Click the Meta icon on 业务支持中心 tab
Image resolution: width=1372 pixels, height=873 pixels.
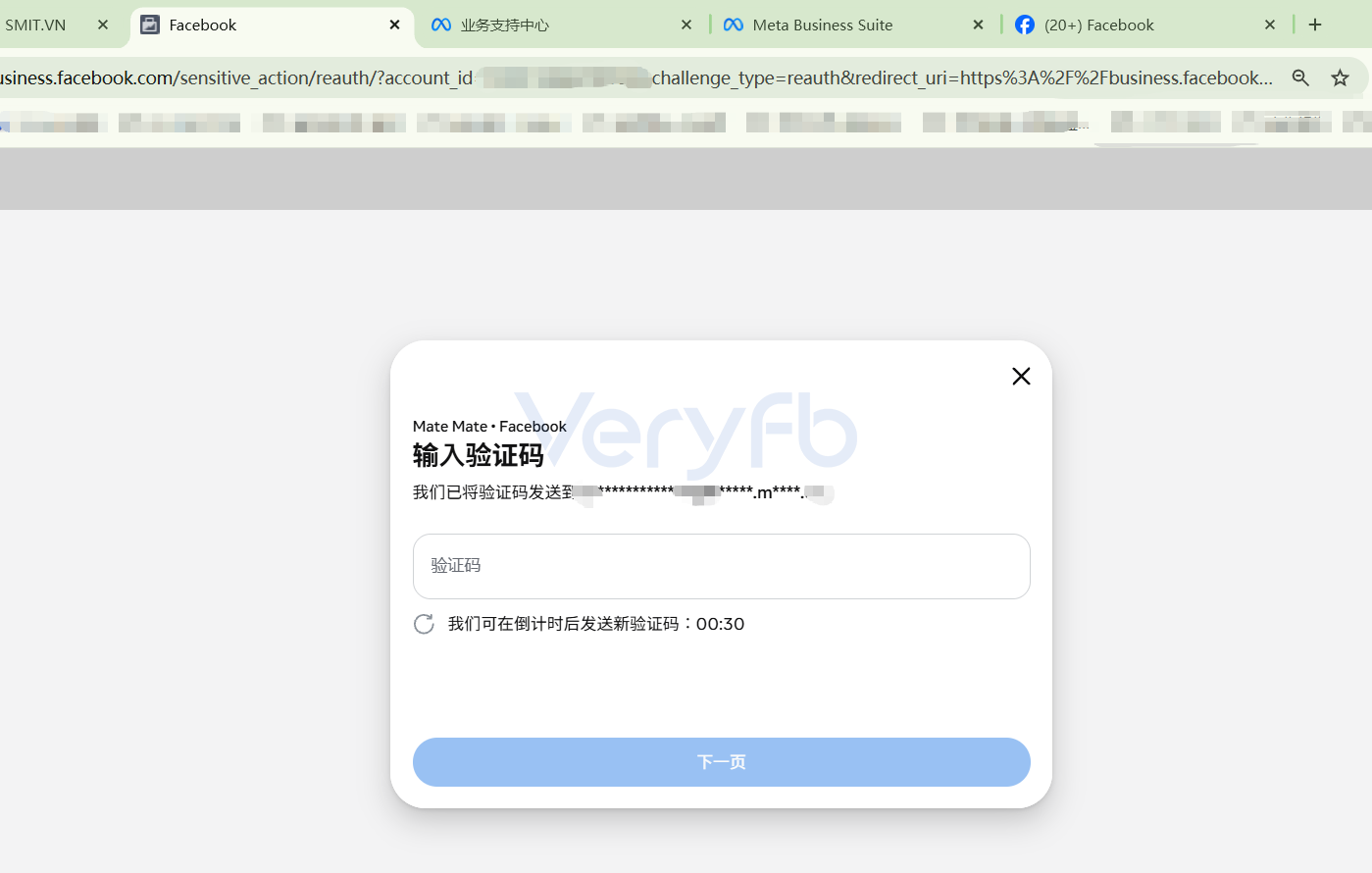[441, 26]
